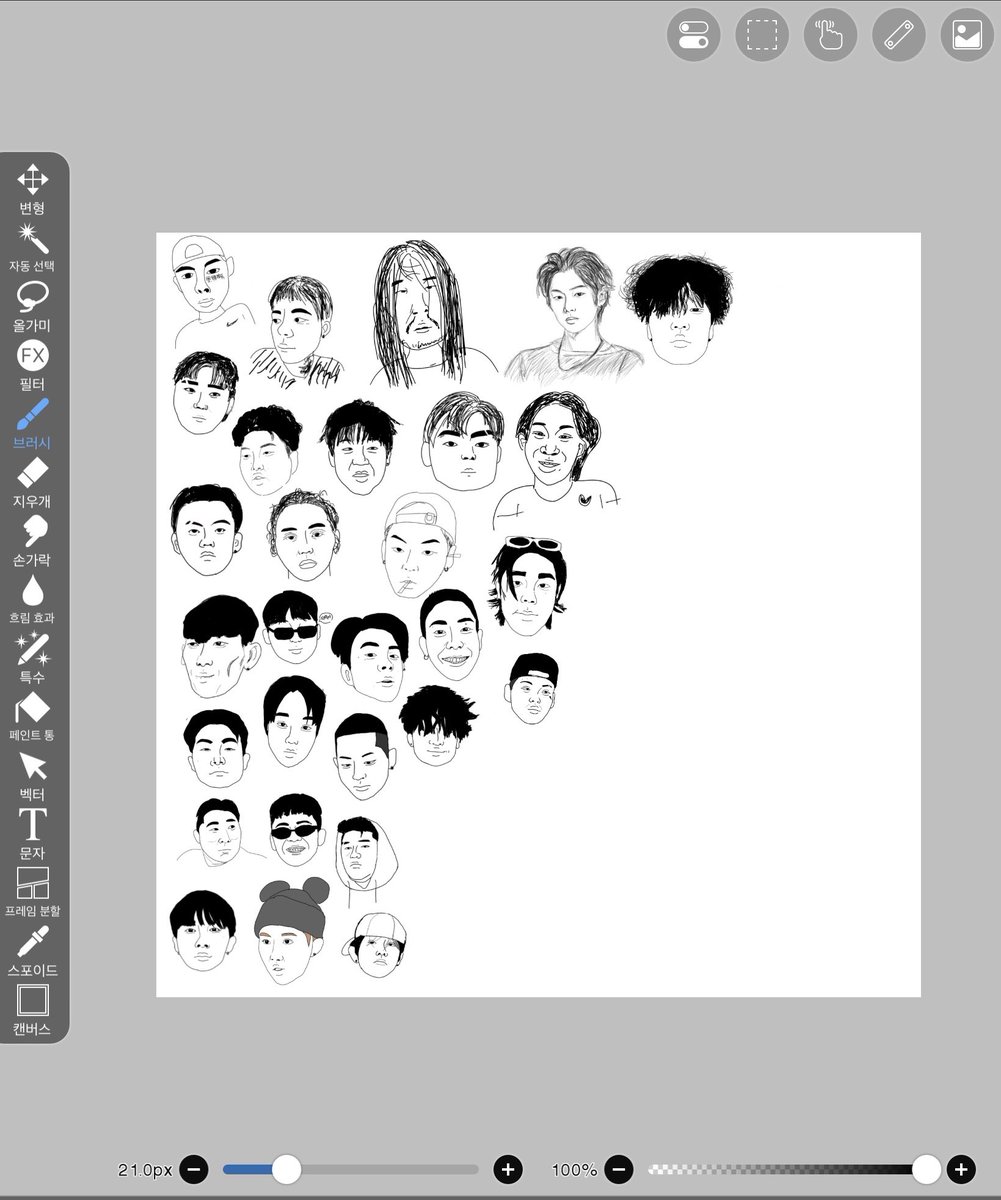
Task: Select the Magic Wand (자동 선택) tool
Action: coord(33,248)
